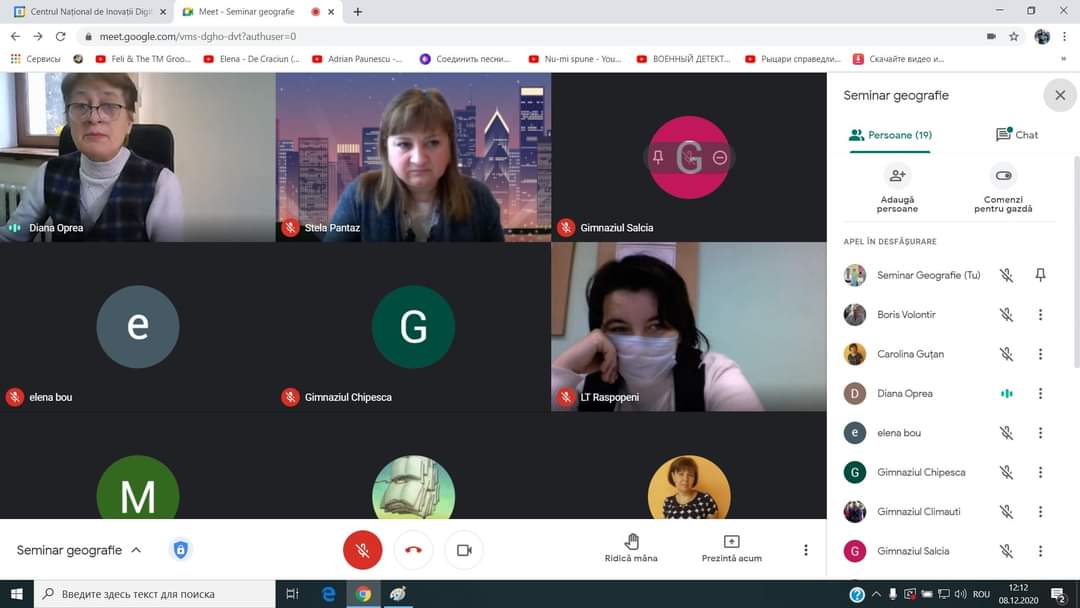The width and height of the screenshot is (1080, 608).
Task: Mute Carolina Guțan's microphone icon
Action: click(1006, 354)
